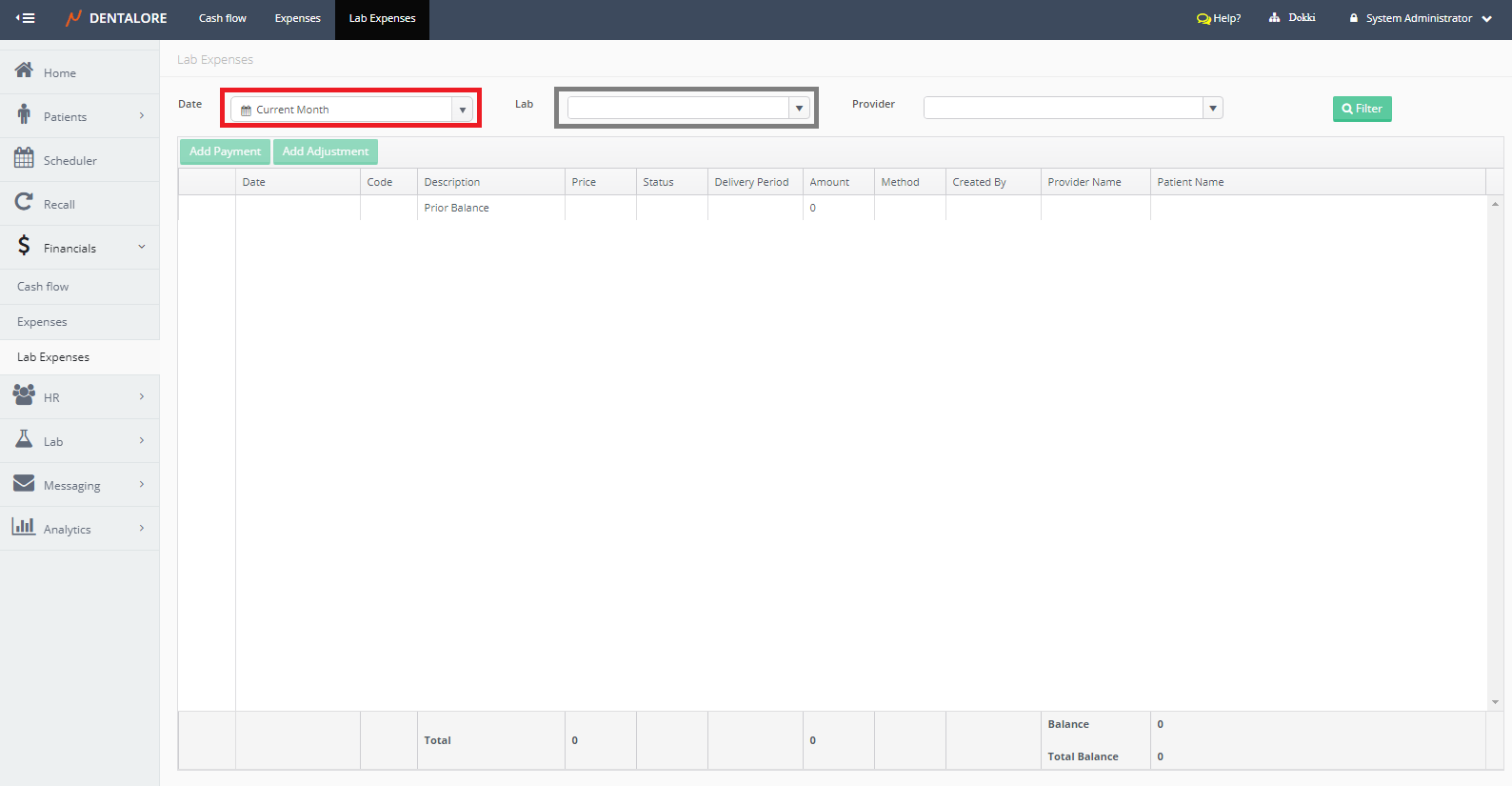1512x786 pixels.
Task: Click the HR people group icon
Action: [x=24, y=394]
